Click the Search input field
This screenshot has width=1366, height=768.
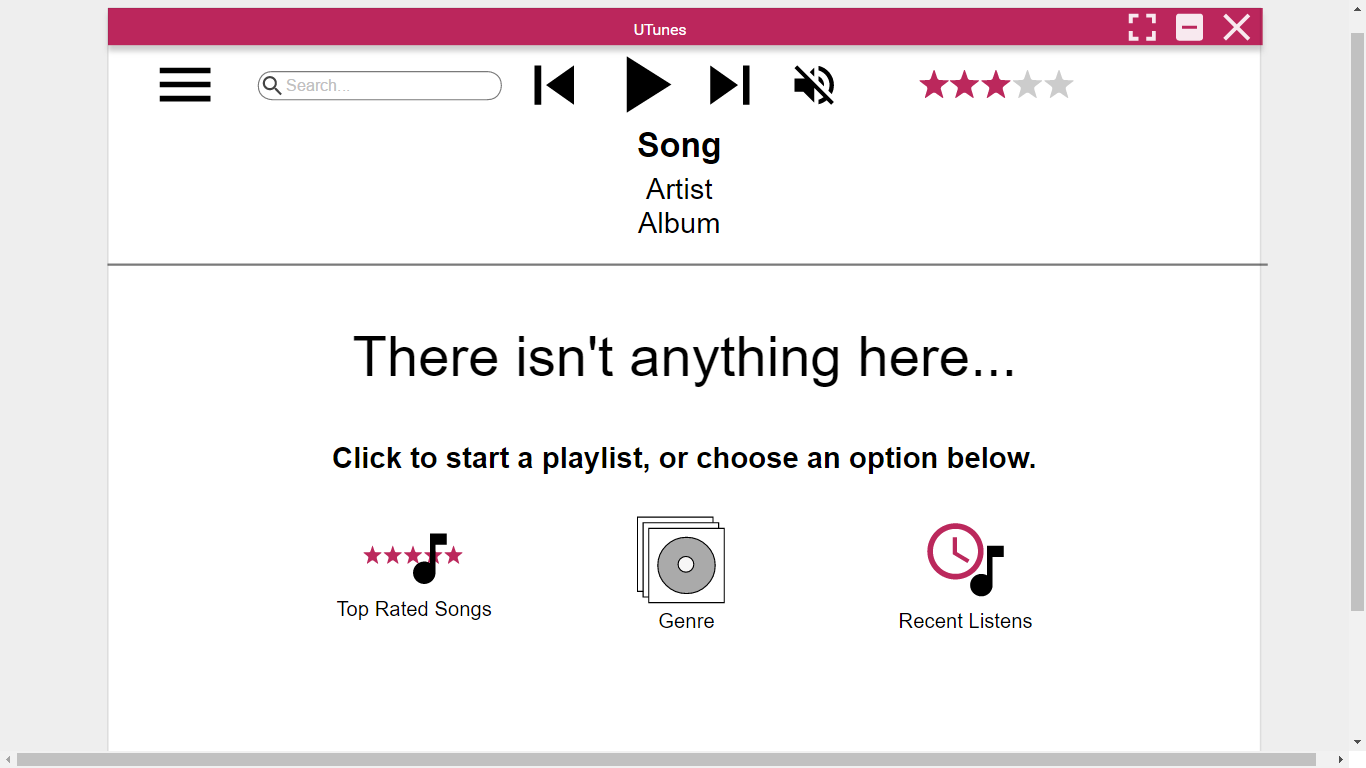380,86
